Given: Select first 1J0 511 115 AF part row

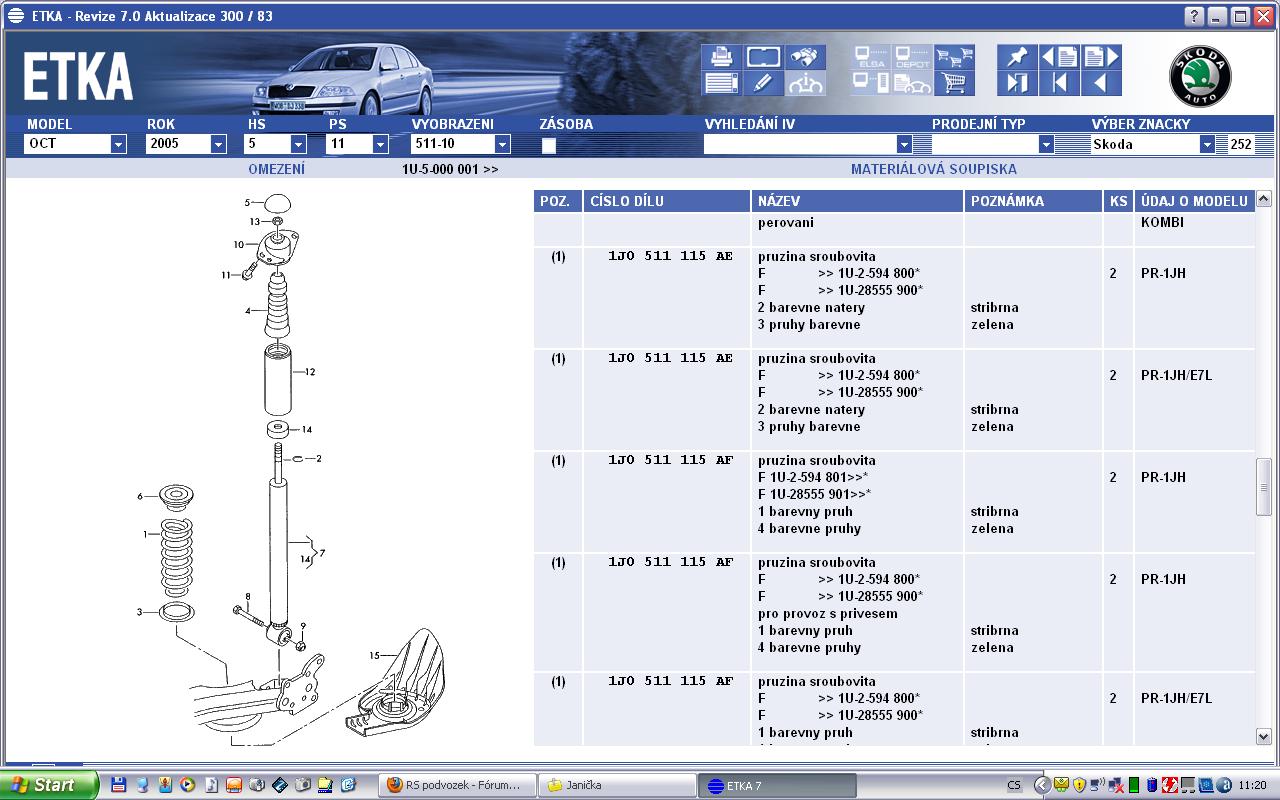Looking at the screenshot, I should pyautogui.click(x=670, y=461).
